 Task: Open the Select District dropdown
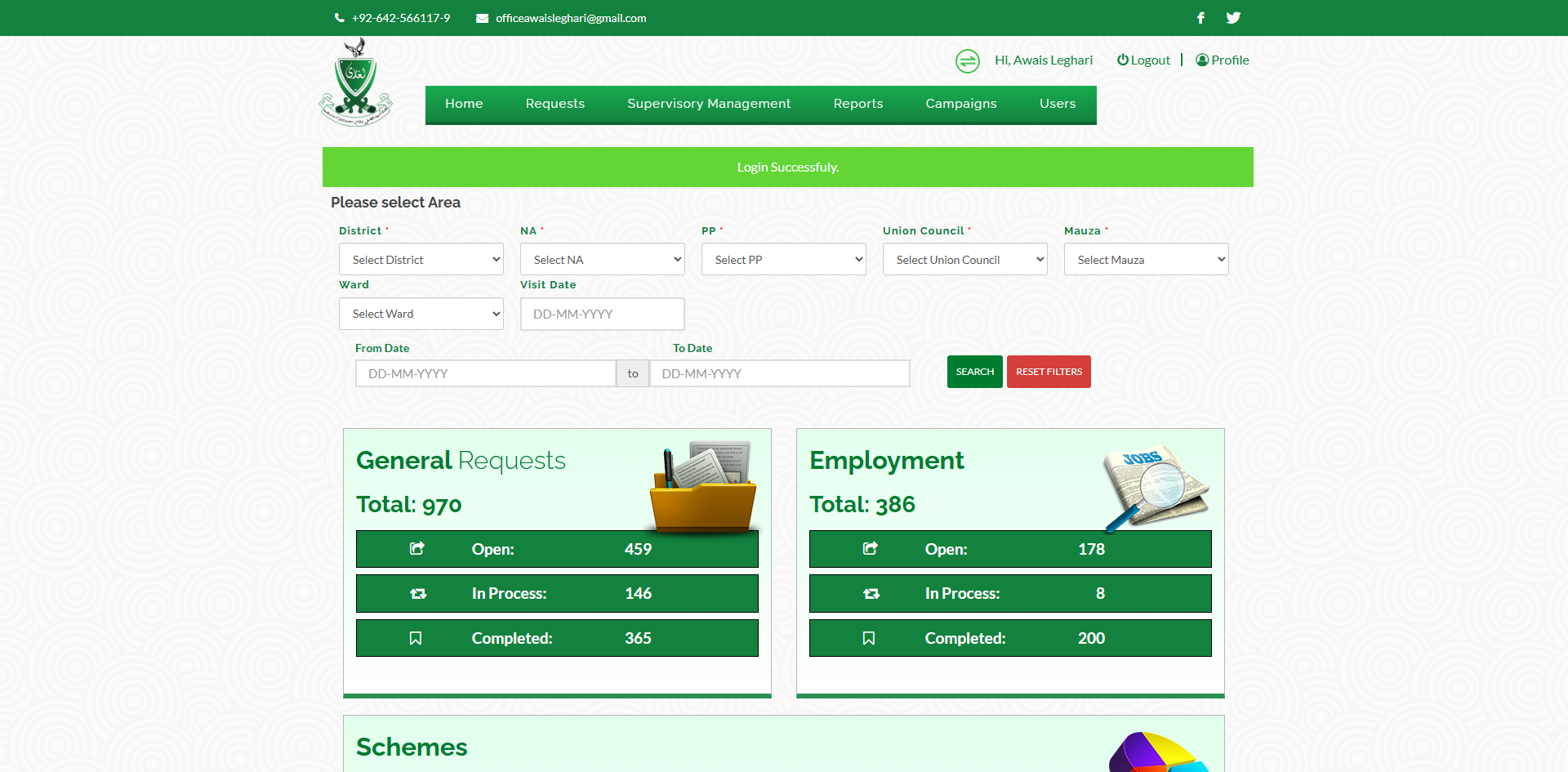[x=421, y=260]
